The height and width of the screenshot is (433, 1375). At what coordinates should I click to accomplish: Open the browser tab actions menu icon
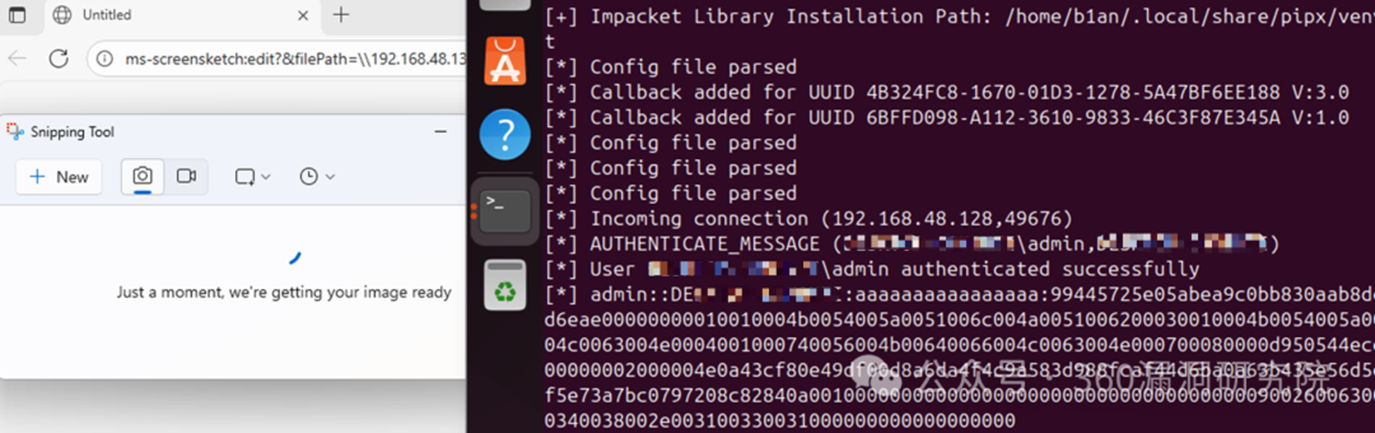coord(17,15)
